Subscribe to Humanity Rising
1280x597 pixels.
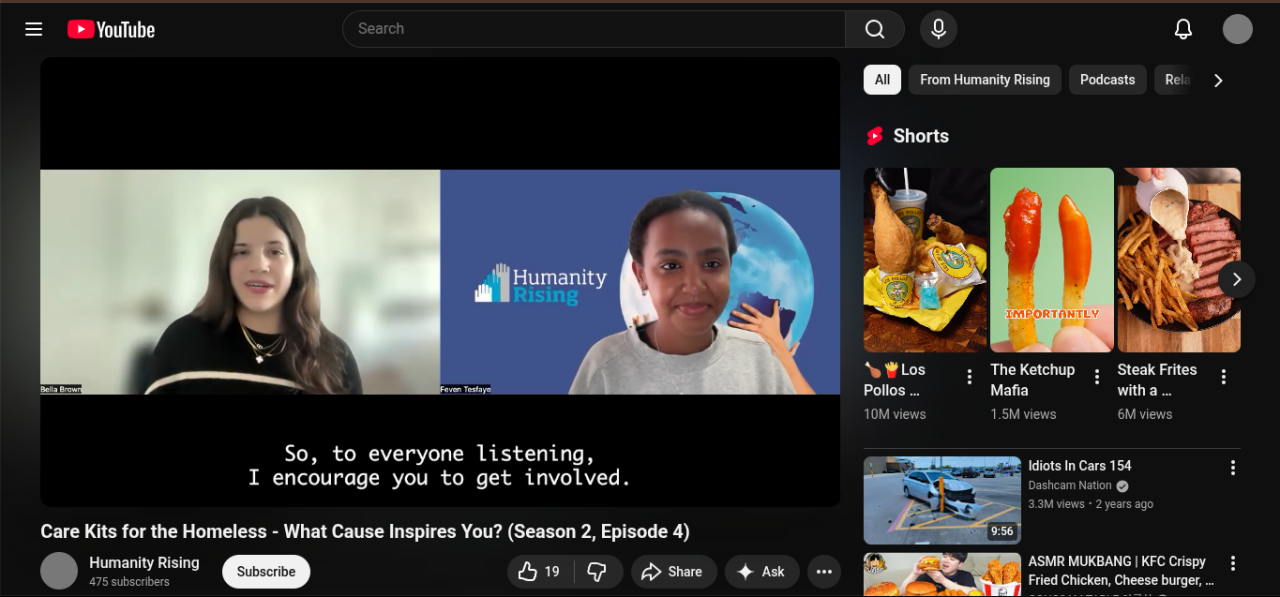click(266, 572)
